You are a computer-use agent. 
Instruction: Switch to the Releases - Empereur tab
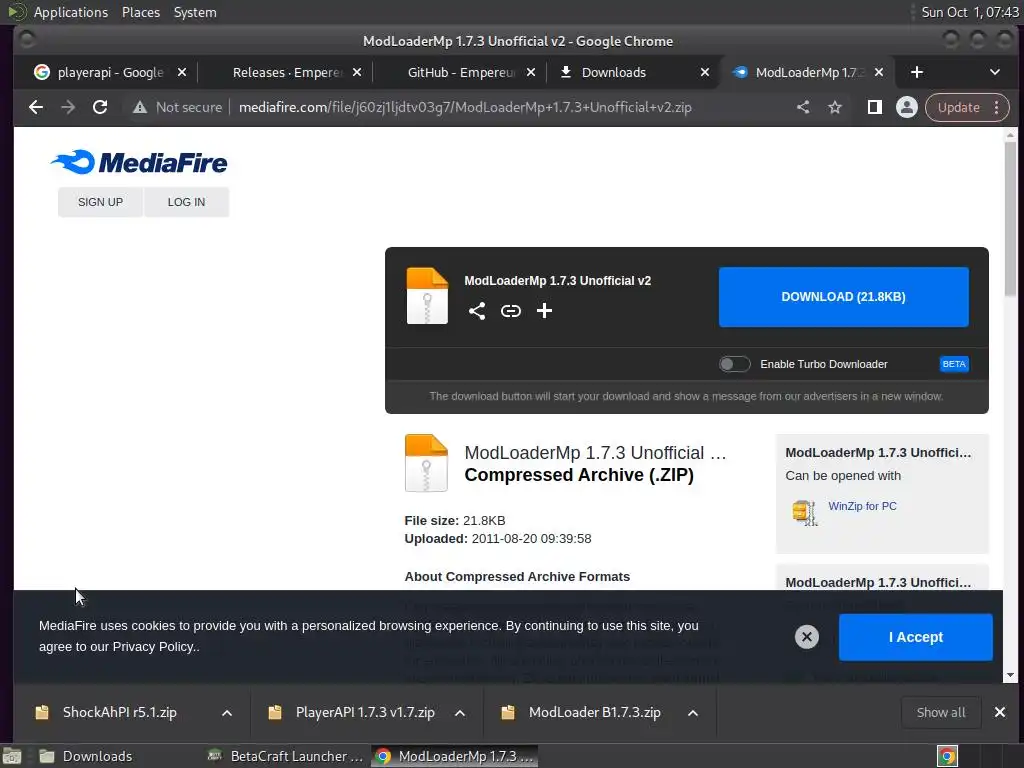[285, 72]
